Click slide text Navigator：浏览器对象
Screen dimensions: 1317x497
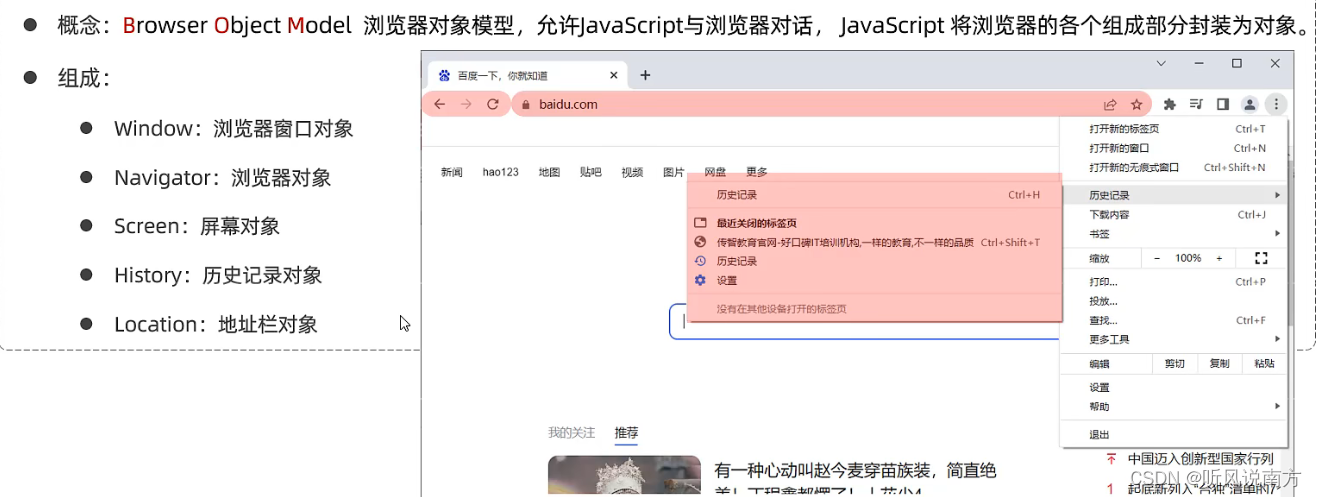point(222,178)
